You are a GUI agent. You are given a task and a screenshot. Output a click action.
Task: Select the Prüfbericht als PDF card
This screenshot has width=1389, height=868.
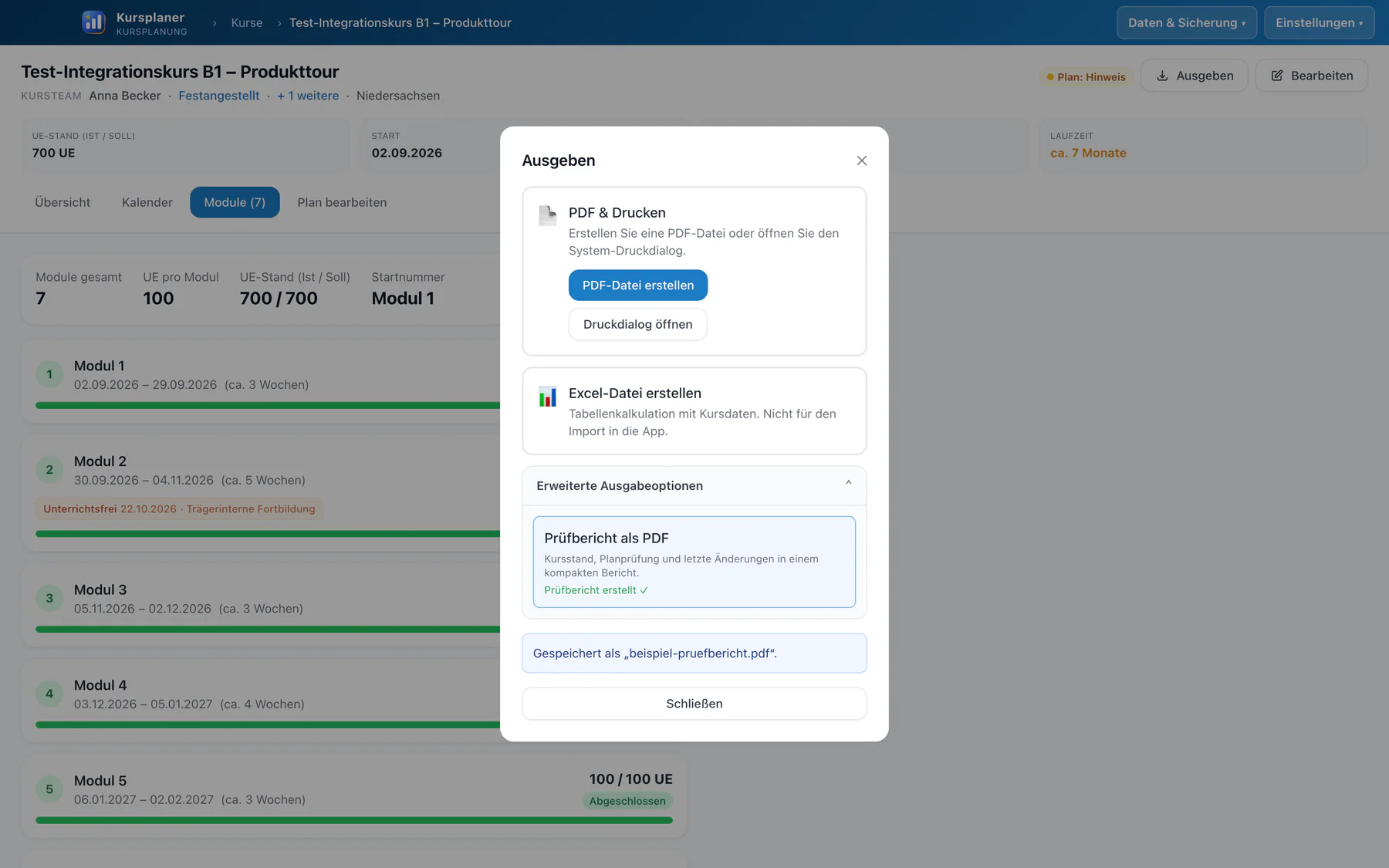pyautogui.click(x=694, y=562)
